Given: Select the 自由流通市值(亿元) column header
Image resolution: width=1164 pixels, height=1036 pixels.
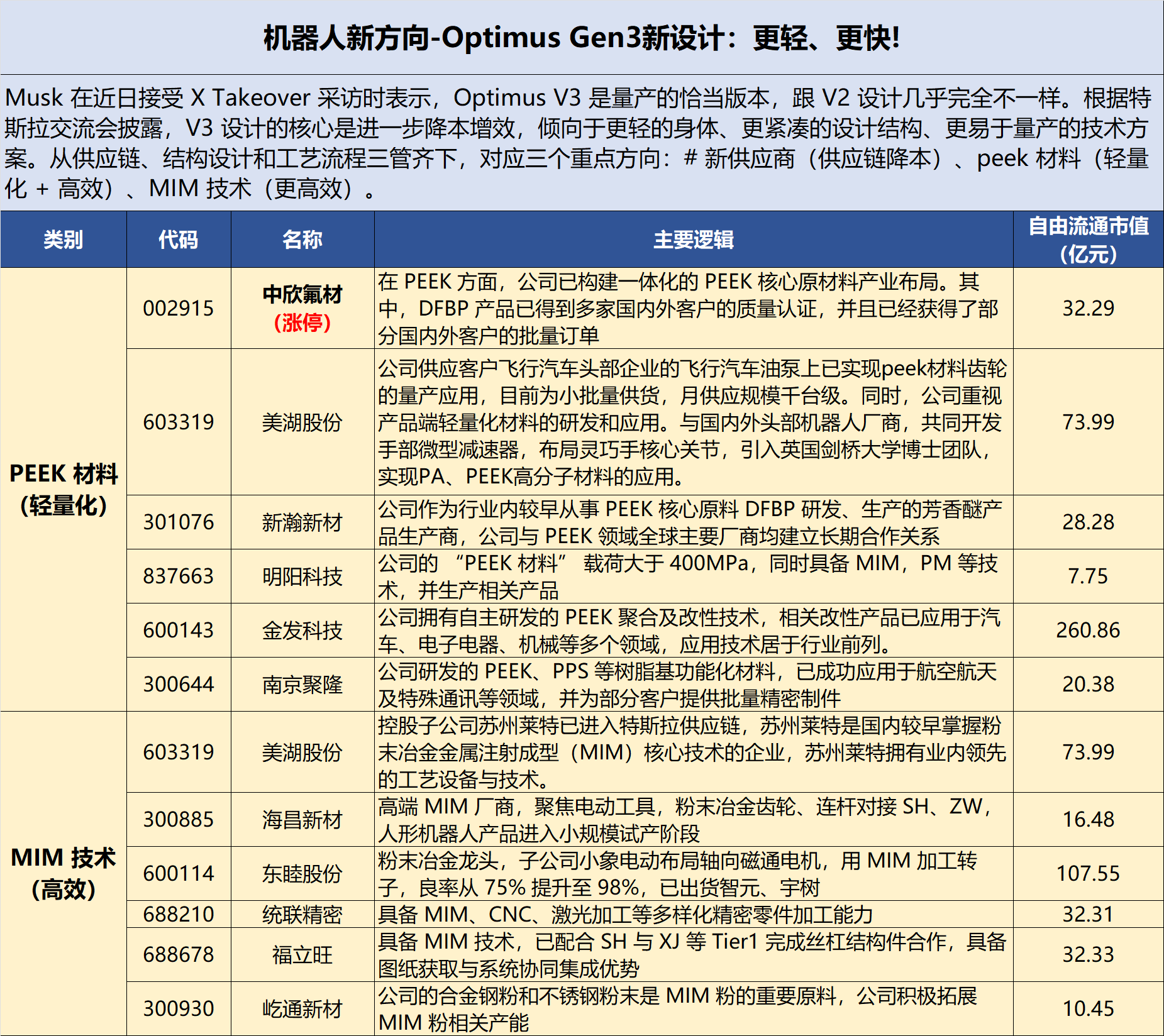Looking at the screenshot, I should [1088, 240].
